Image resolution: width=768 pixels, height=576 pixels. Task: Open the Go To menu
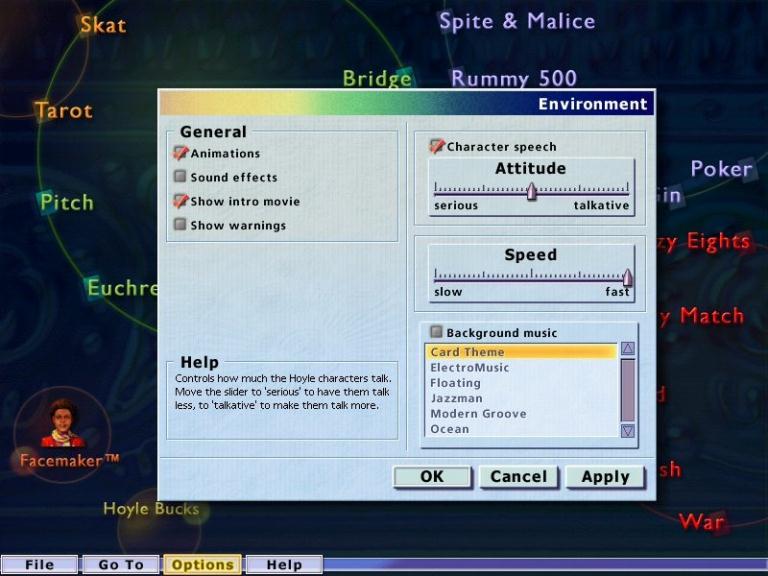point(121,565)
